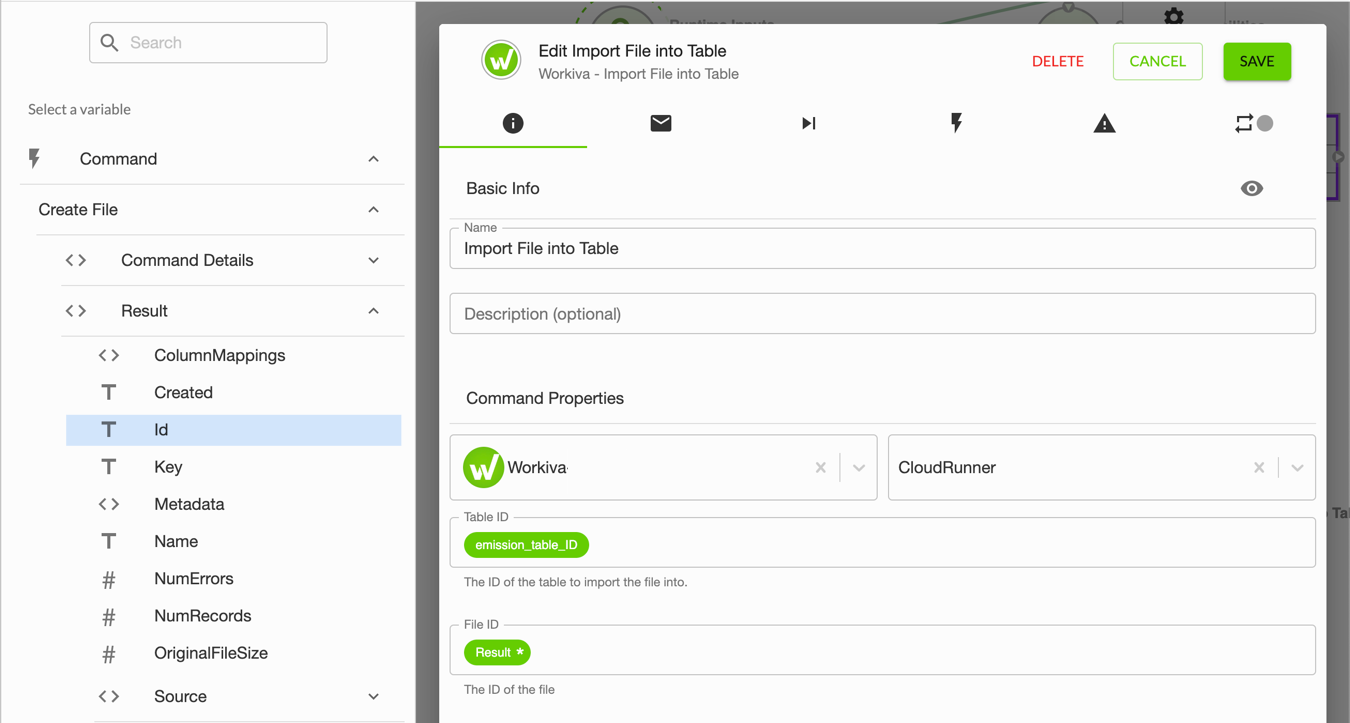This screenshot has height=723, width=1350.
Task: Click the Description (optional) field
Action: click(x=883, y=314)
